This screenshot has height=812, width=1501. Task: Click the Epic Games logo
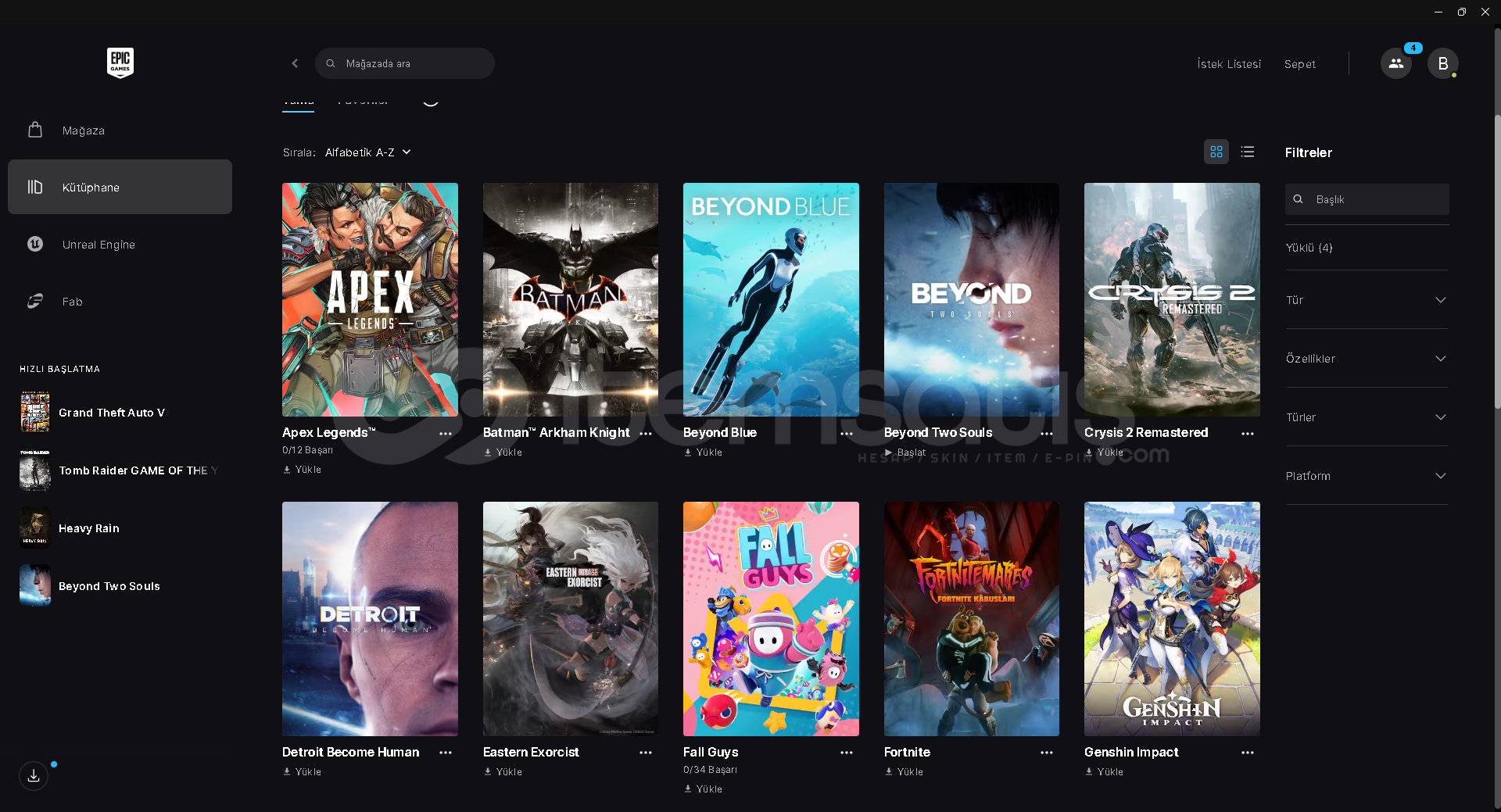coord(120,63)
